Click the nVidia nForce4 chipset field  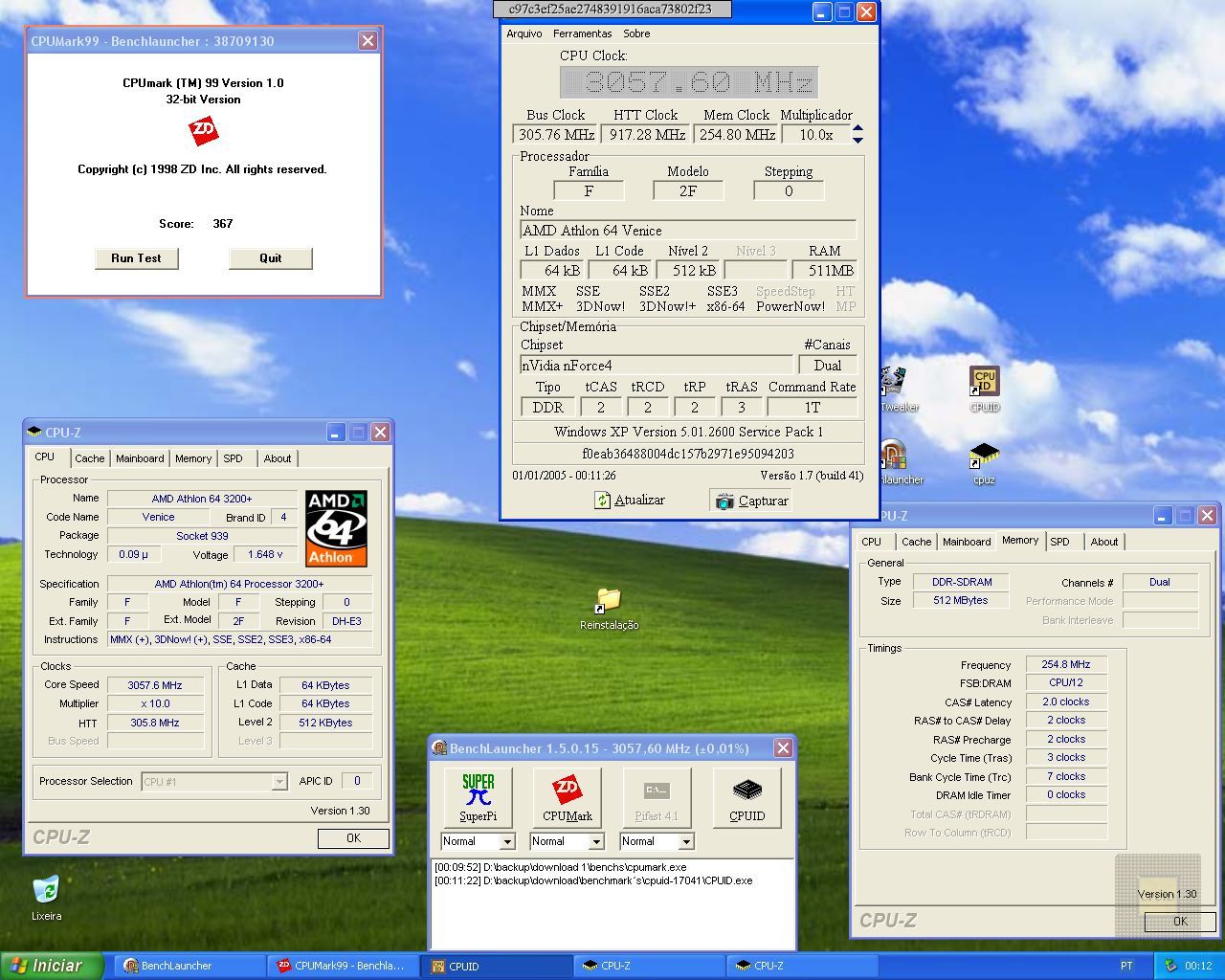(x=657, y=366)
